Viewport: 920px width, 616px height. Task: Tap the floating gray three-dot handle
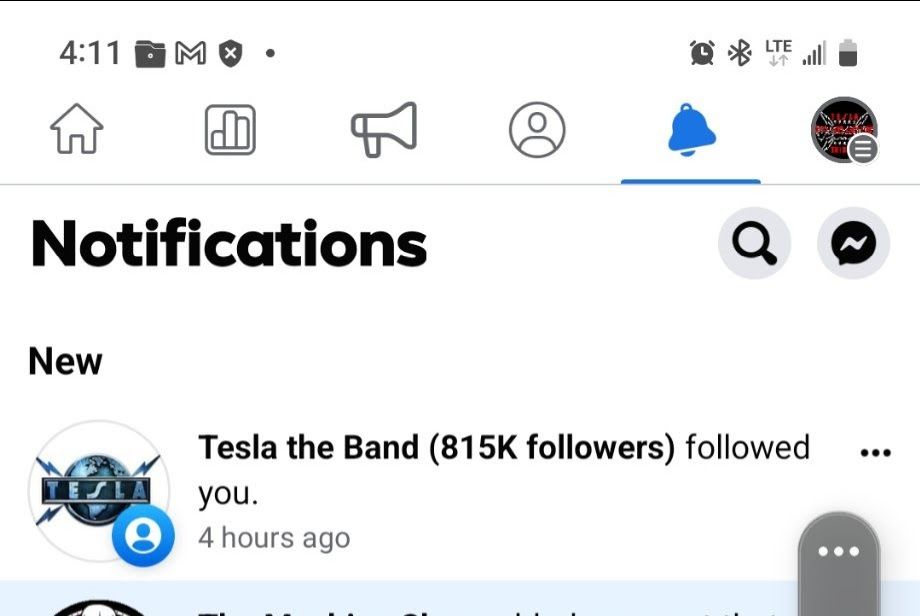coord(838,552)
